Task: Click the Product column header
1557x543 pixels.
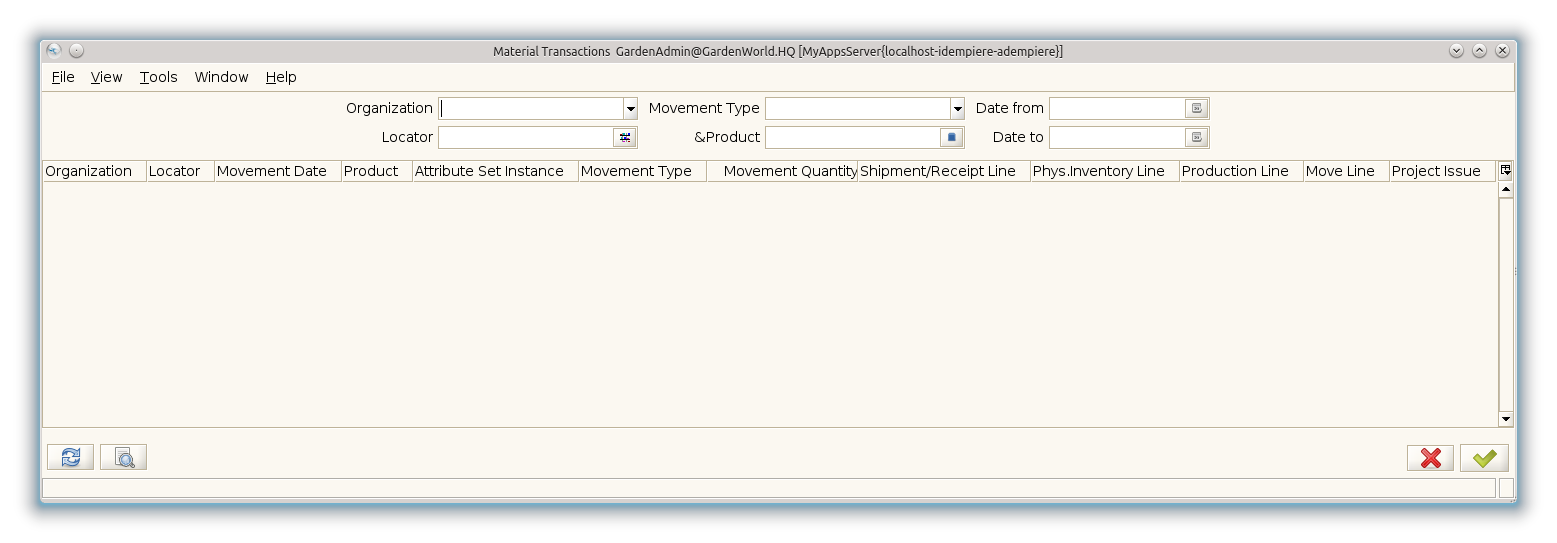Action: (x=371, y=171)
